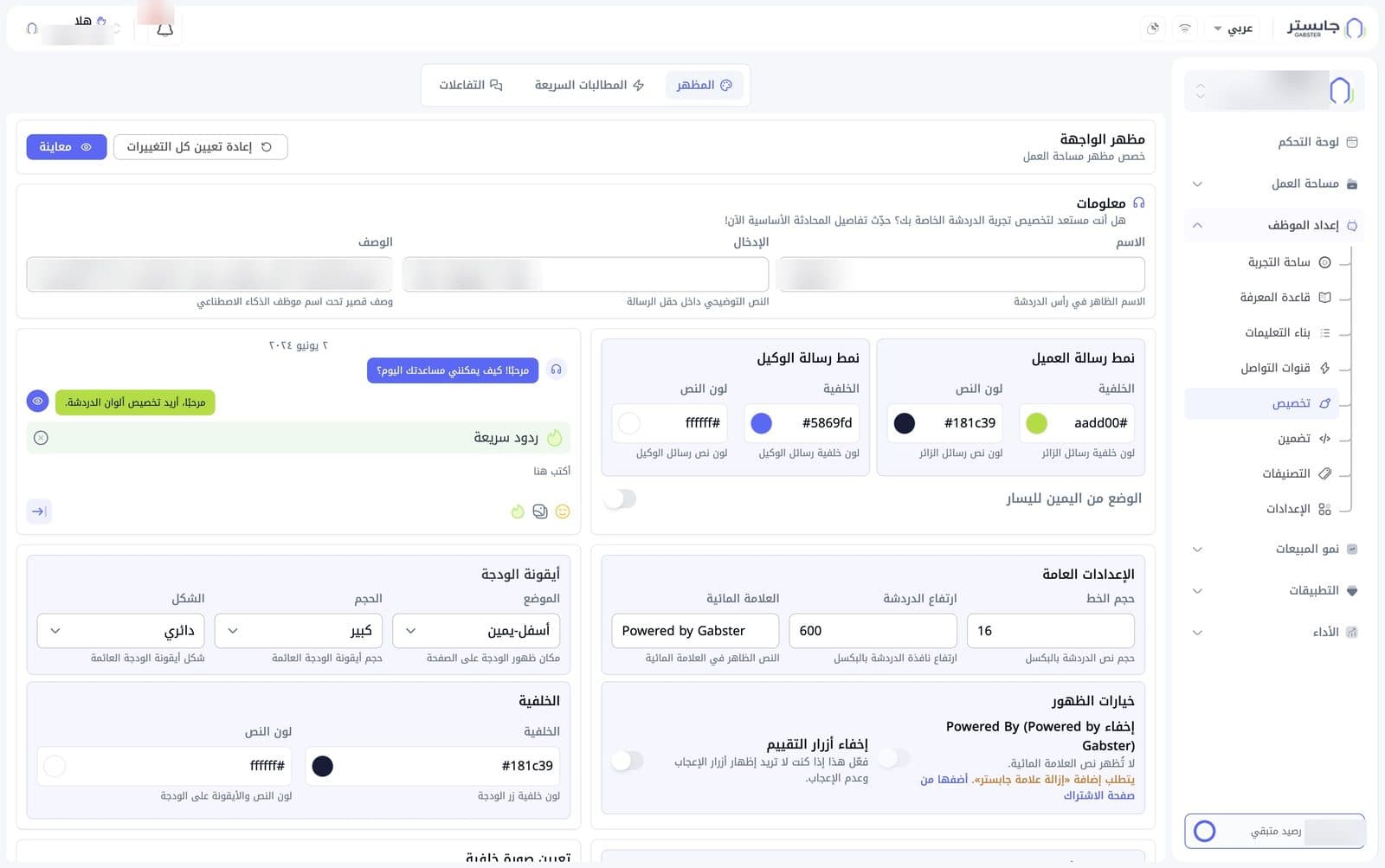Switch to المطالبات السريعة tab

coord(589,85)
